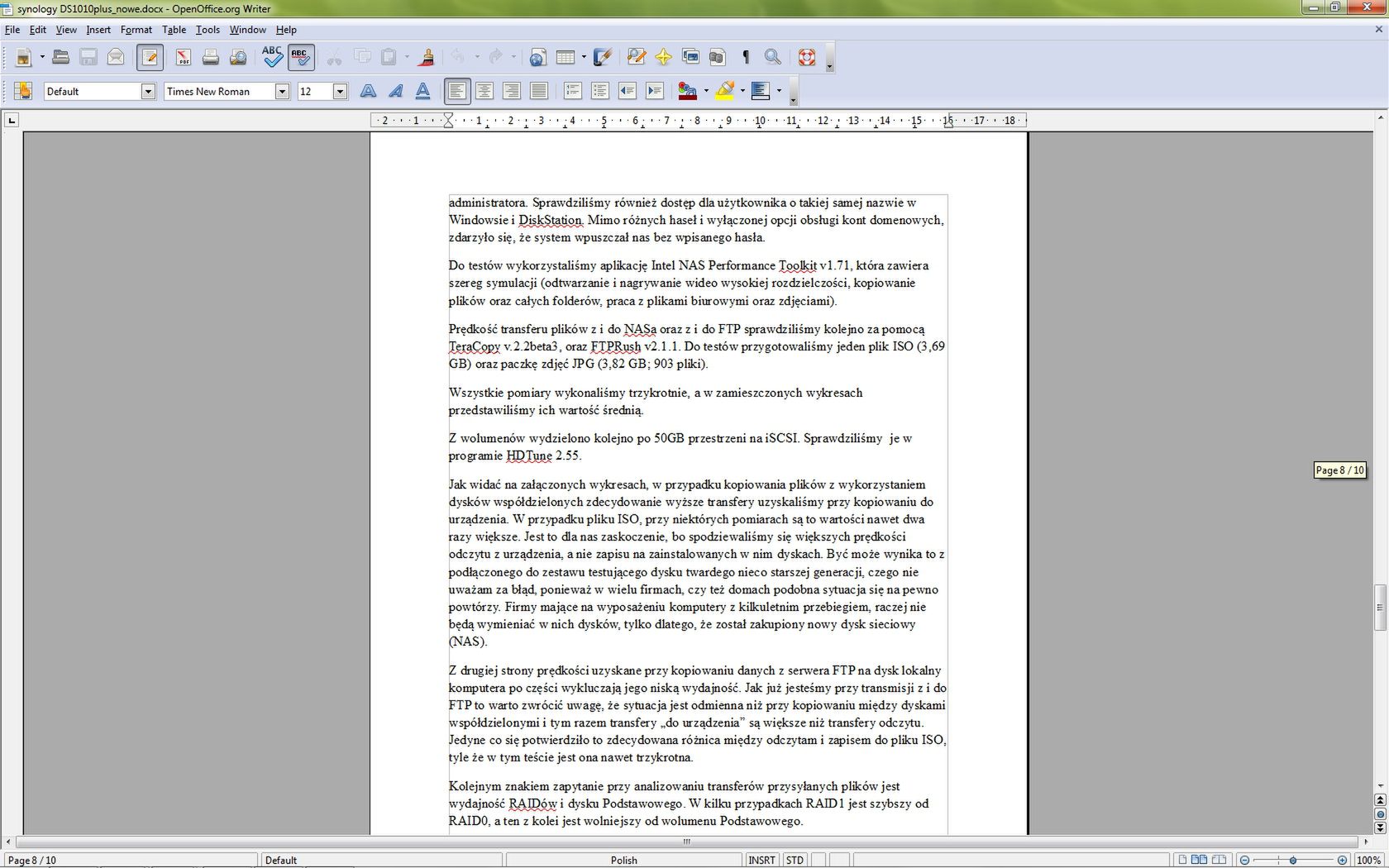The image size is (1389, 868).
Task: Click the 100% zoom level field
Action: click(x=1369, y=860)
